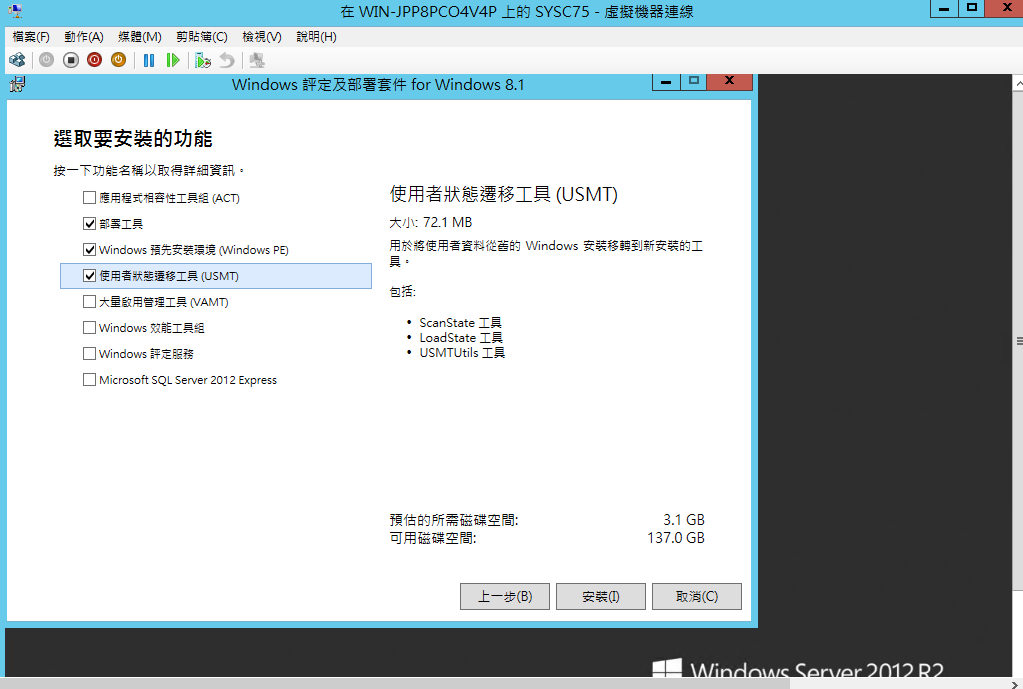Screen dimensions: 1023x689
Task: Click the VM connection window title icon
Action: tap(16, 10)
